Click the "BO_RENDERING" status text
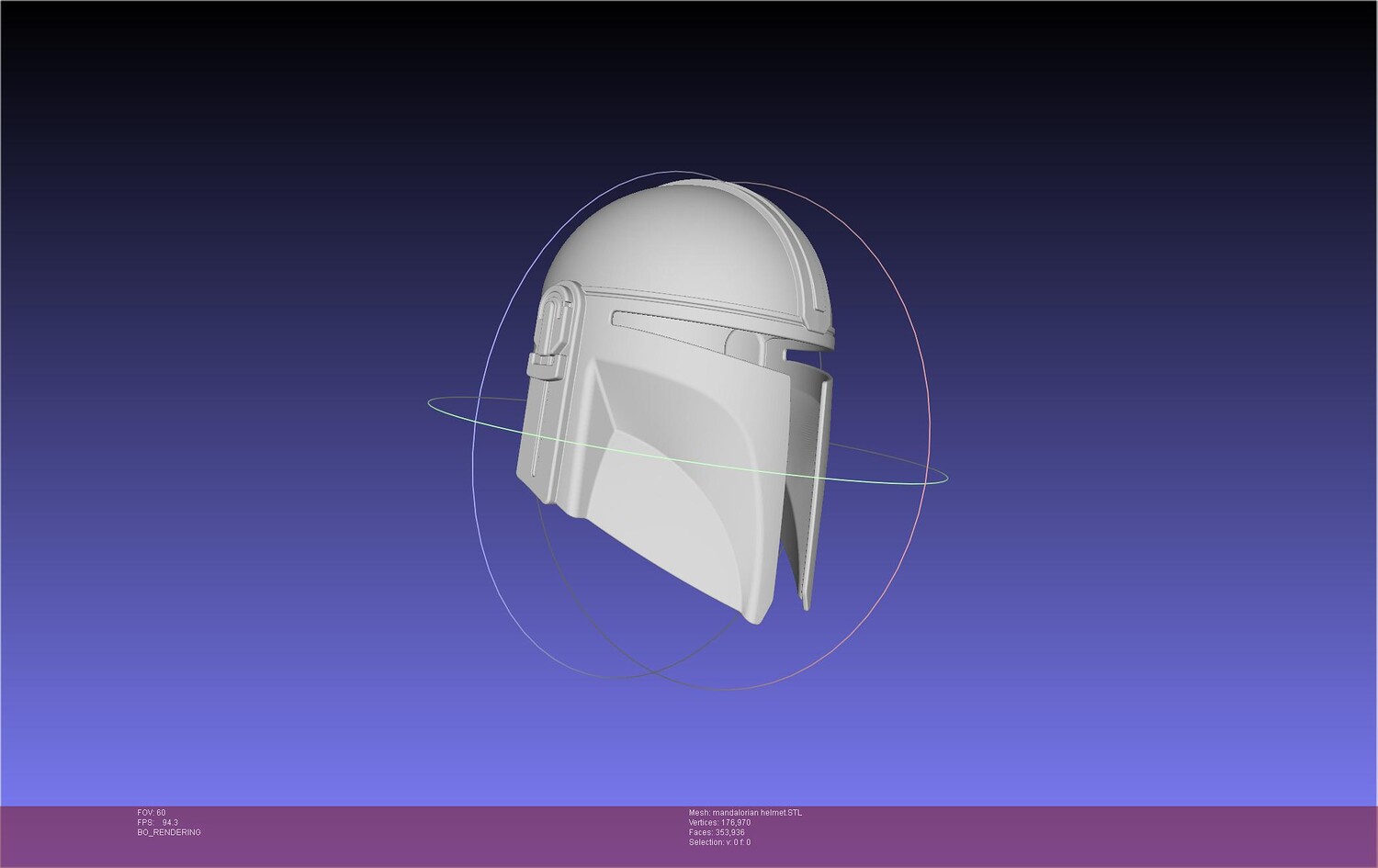This screenshot has width=1378, height=868. [x=169, y=832]
